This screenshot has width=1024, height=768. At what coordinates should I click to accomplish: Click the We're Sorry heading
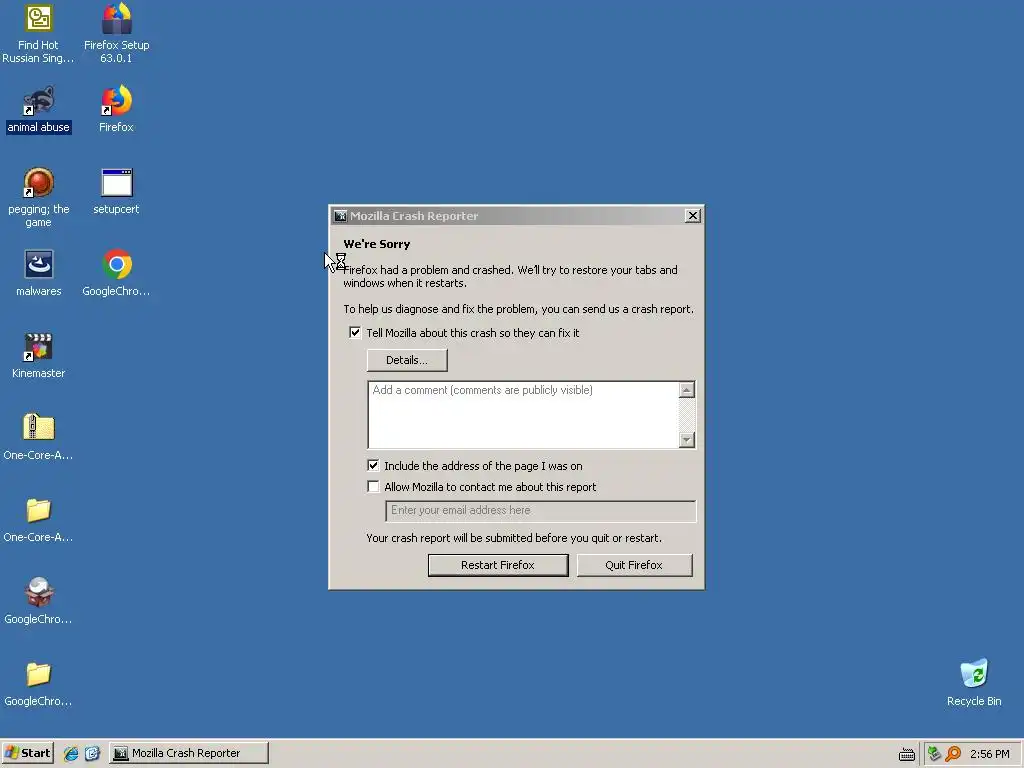pyautogui.click(x=377, y=244)
